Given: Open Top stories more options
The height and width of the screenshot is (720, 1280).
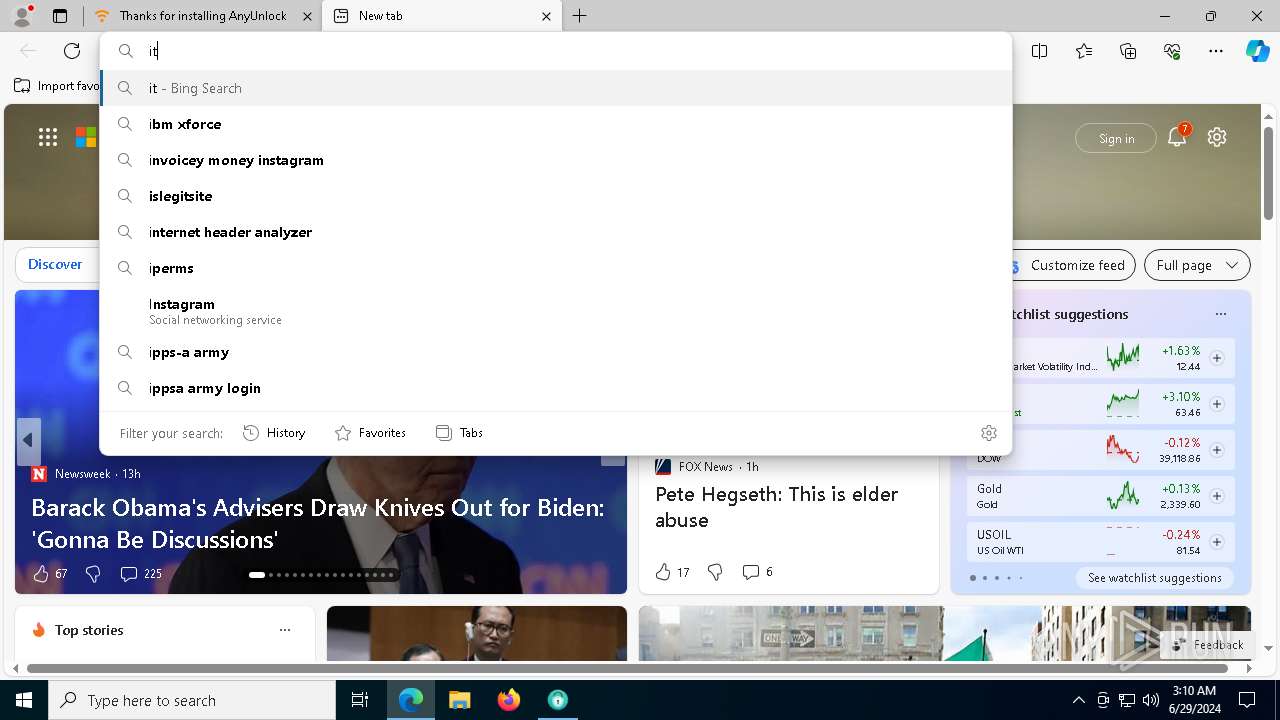Looking at the screenshot, I should click(x=285, y=630).
